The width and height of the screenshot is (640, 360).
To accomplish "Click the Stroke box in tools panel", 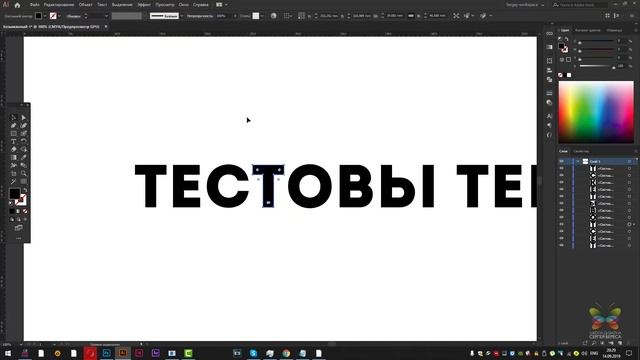I will (x=22, y=200).
